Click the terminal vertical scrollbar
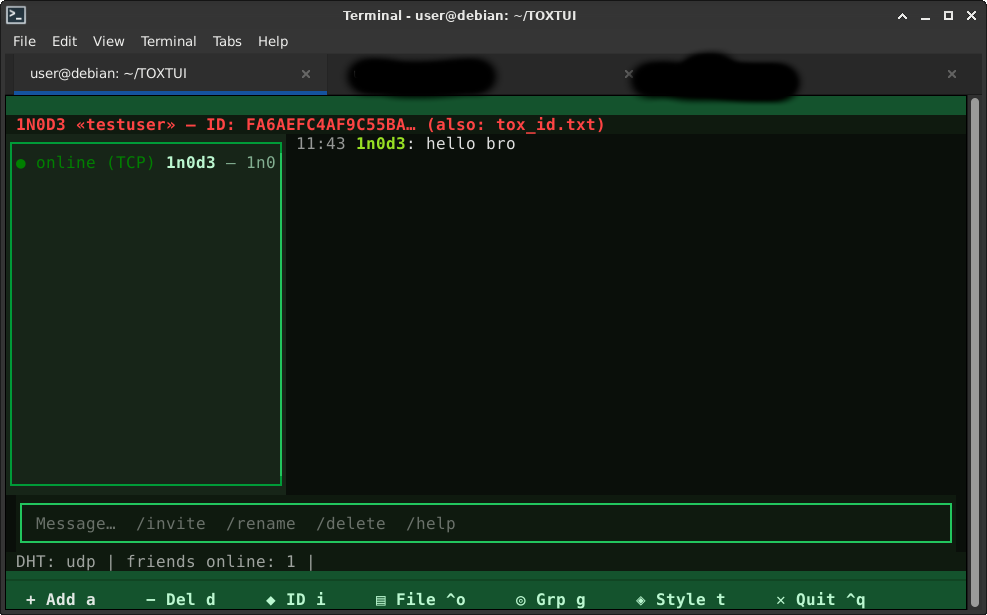Viewport: 987px width, 615px height. point(975,353)
